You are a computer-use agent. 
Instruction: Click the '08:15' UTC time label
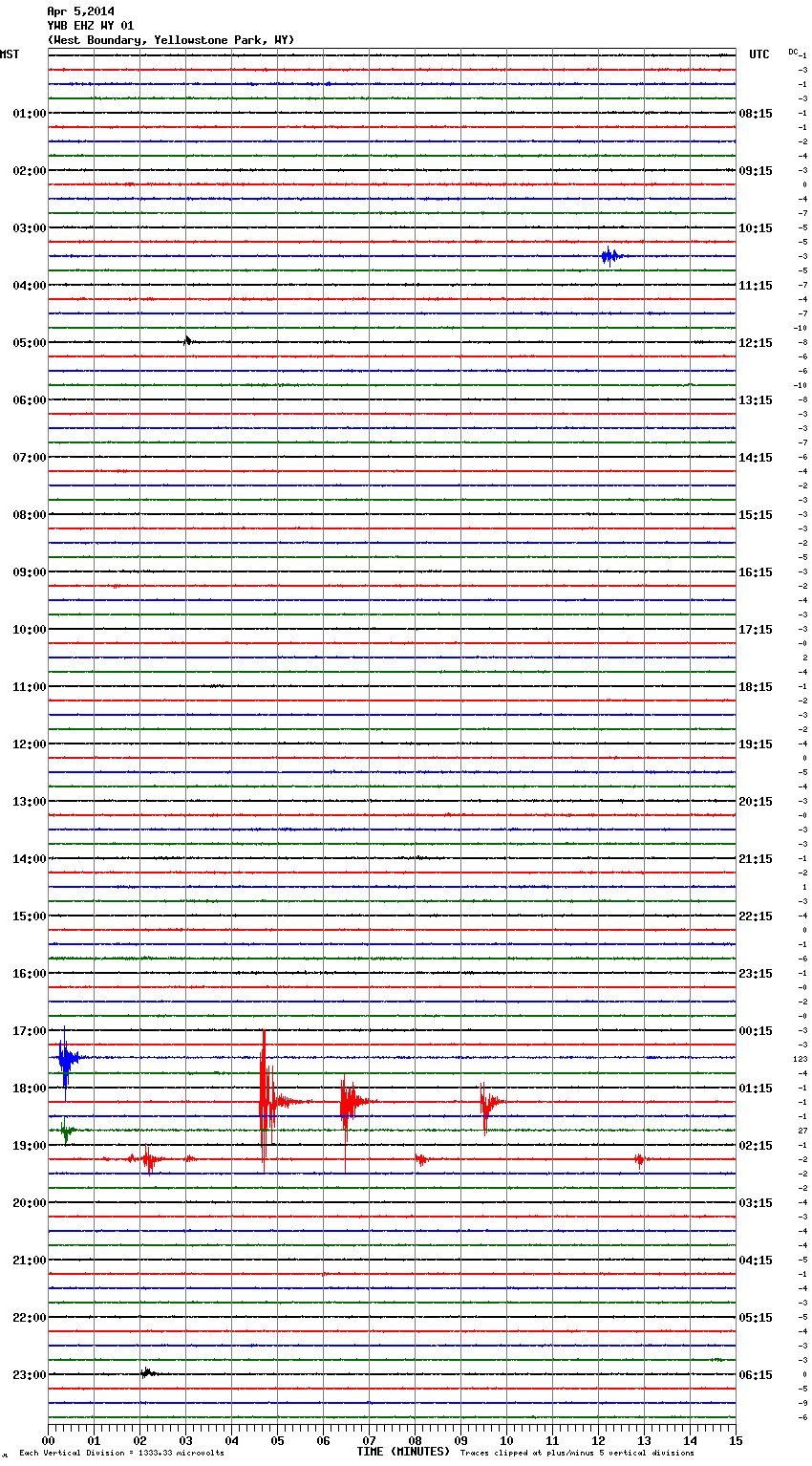[756, 114]
